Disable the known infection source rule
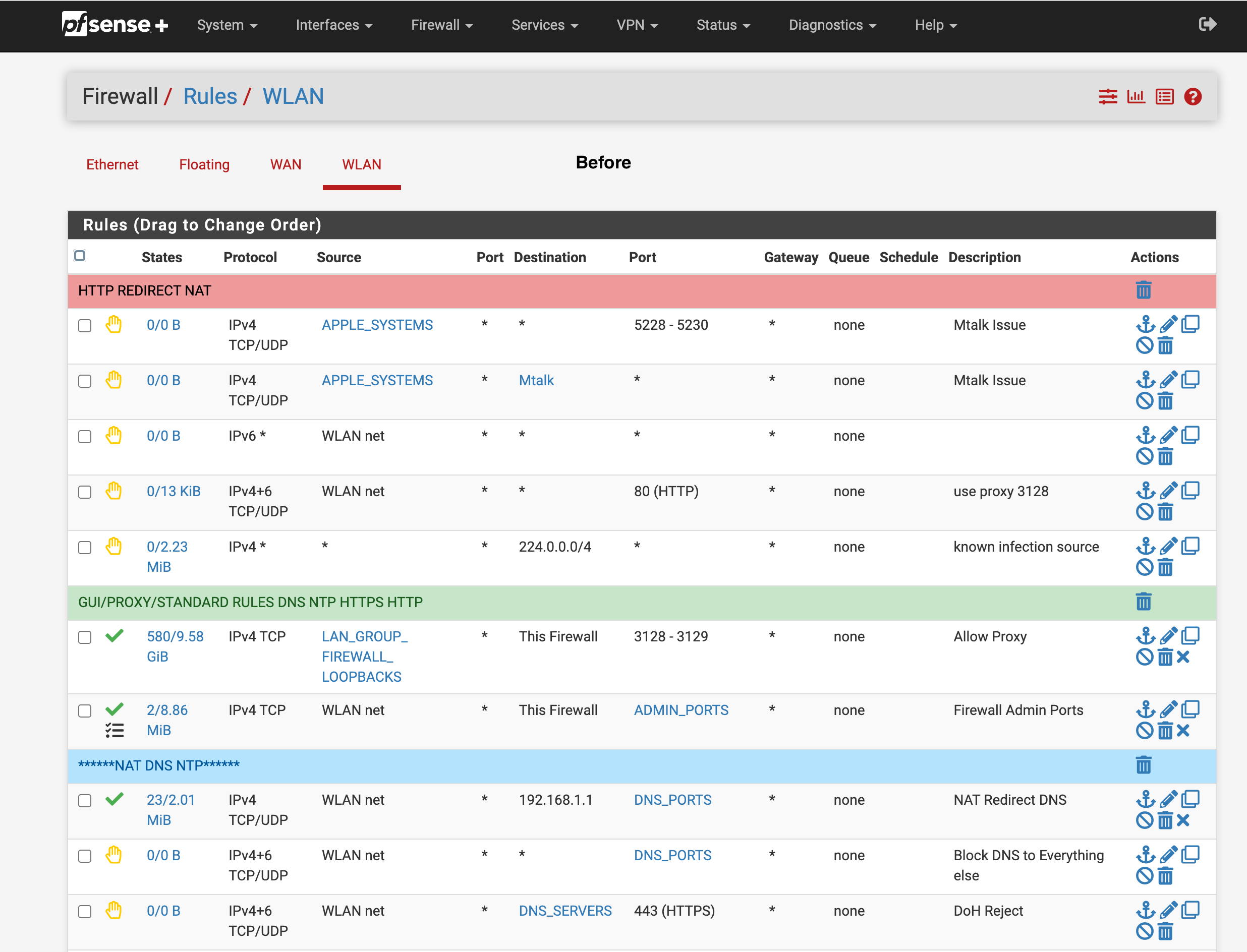Viewport: 1247px width, 952px height. point(1145,567)
